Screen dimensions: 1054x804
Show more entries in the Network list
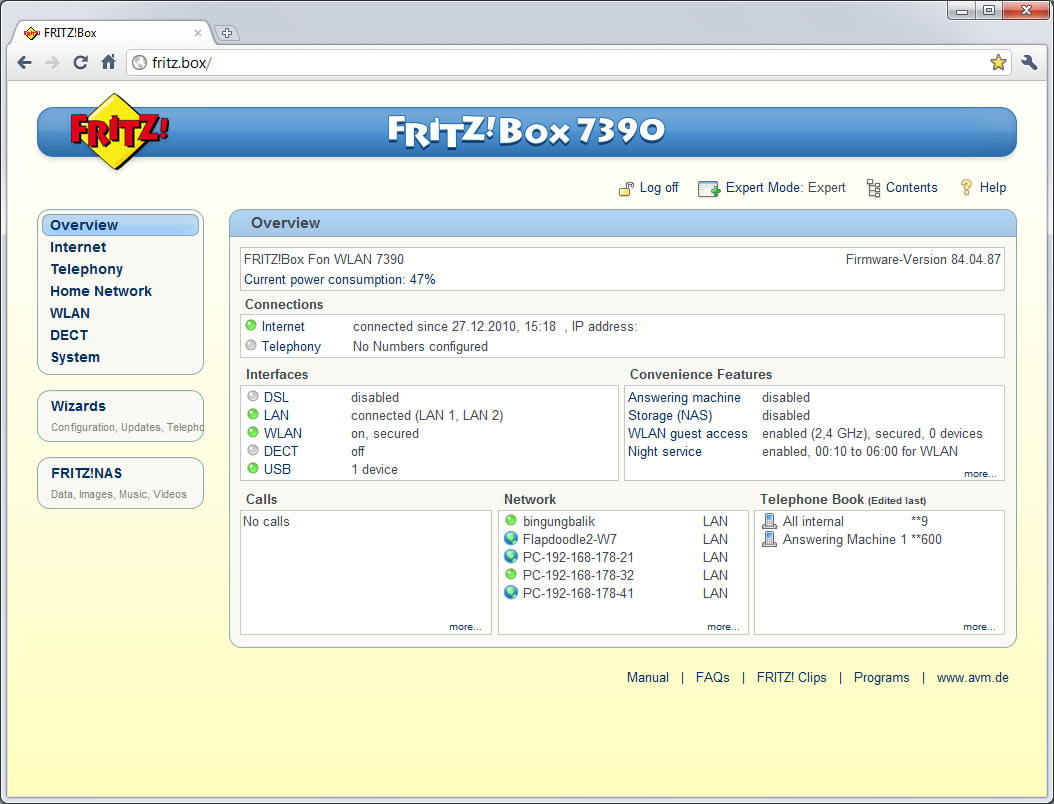[x=723, y=627]
